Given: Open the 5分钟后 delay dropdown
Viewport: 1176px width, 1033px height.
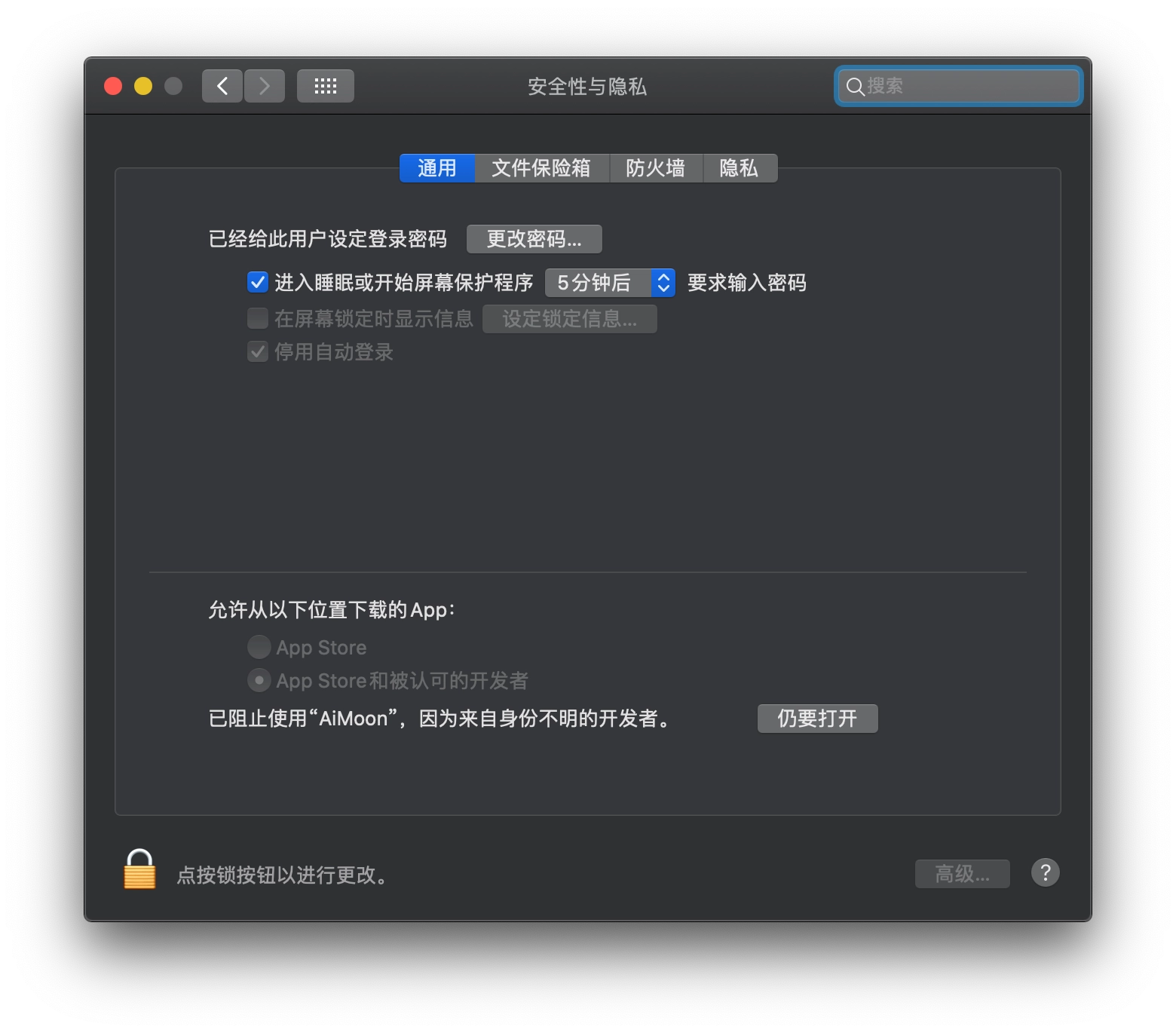Looking at the screenshot, I should [x=610, y=283].
